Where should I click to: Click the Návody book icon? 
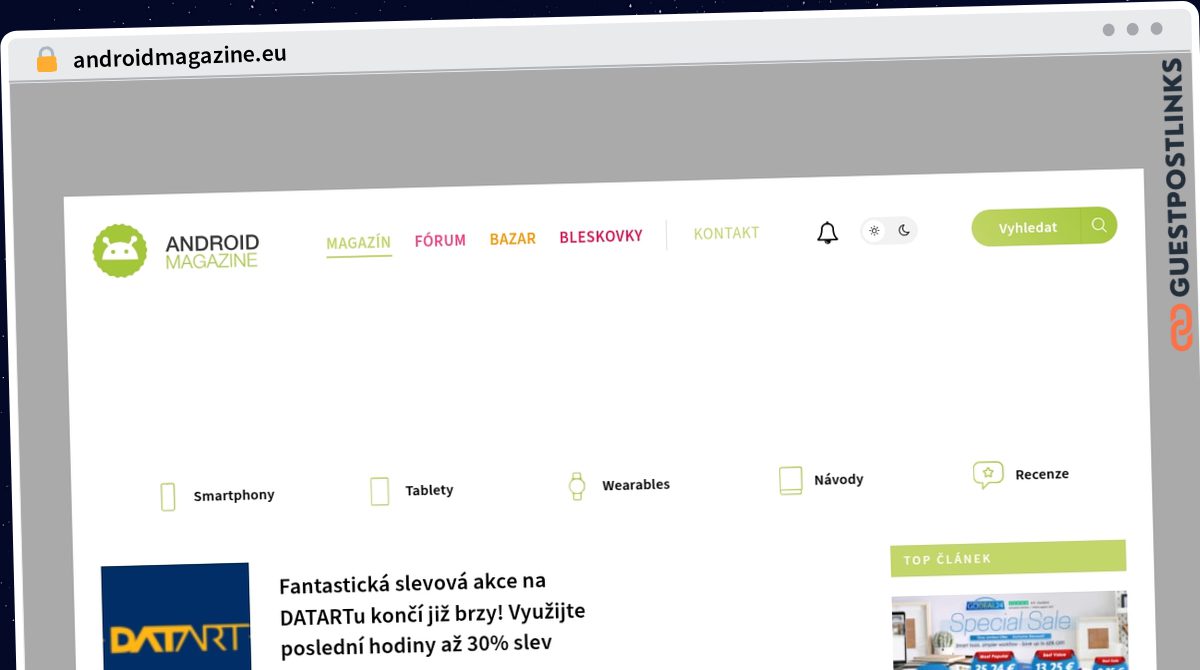click(x=791, y=481)
